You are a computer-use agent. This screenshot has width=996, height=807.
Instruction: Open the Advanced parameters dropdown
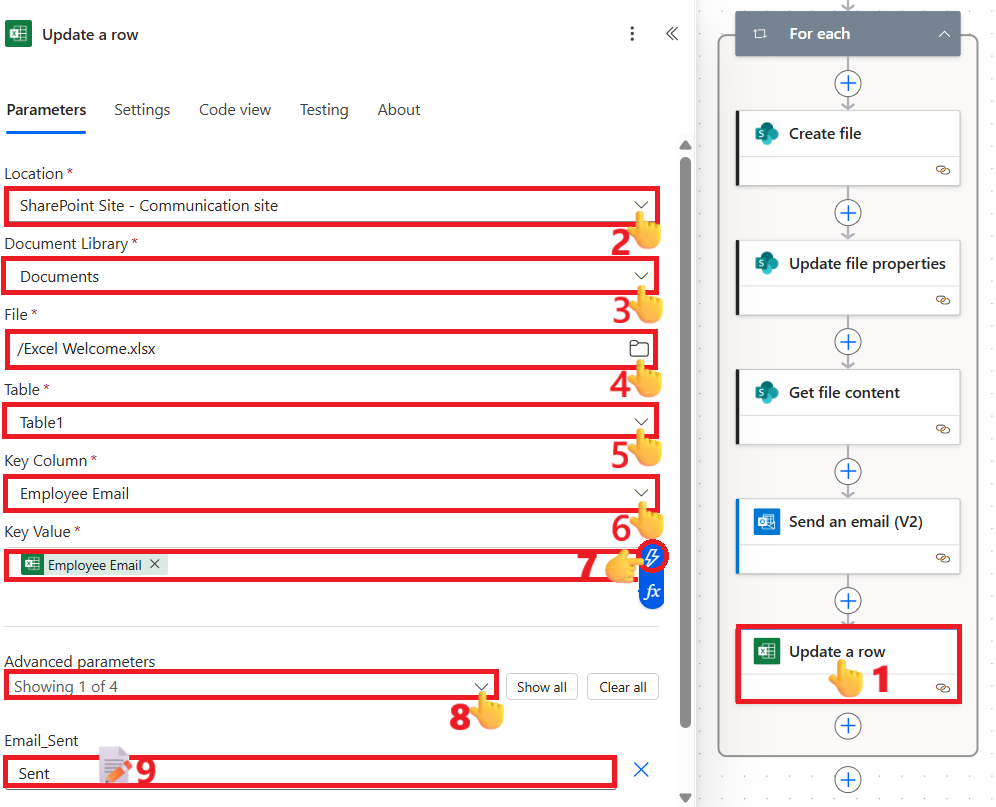(481, 686)
